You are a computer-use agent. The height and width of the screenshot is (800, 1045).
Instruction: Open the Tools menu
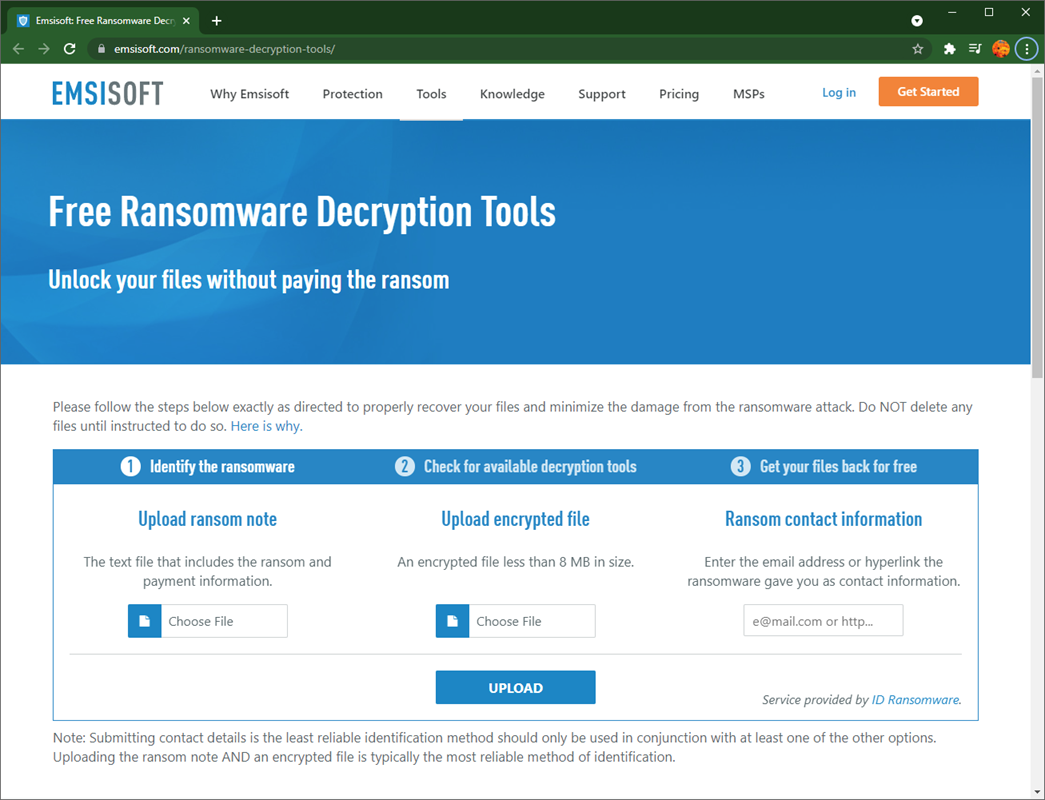pos(431,94)
